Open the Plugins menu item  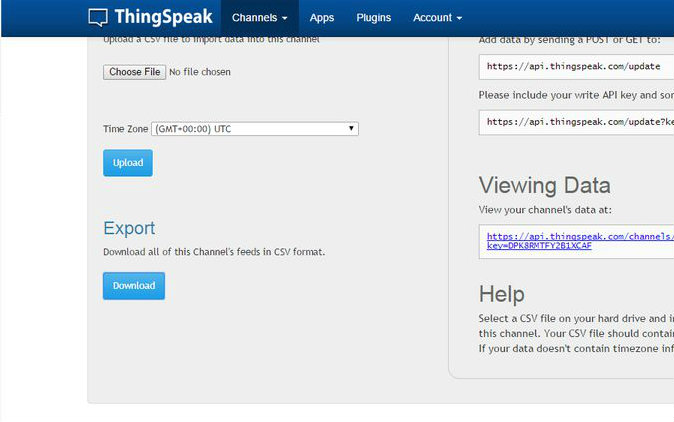click(x=374, y=18)
